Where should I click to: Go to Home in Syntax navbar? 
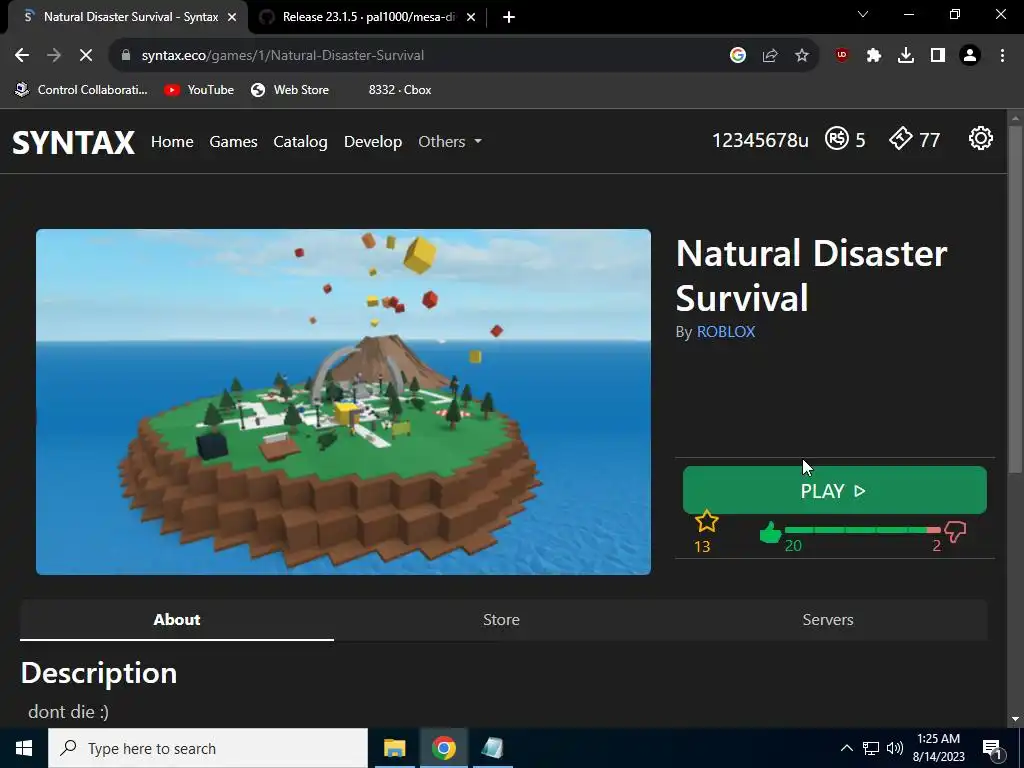pyautogui.click(x=172, y=142)
